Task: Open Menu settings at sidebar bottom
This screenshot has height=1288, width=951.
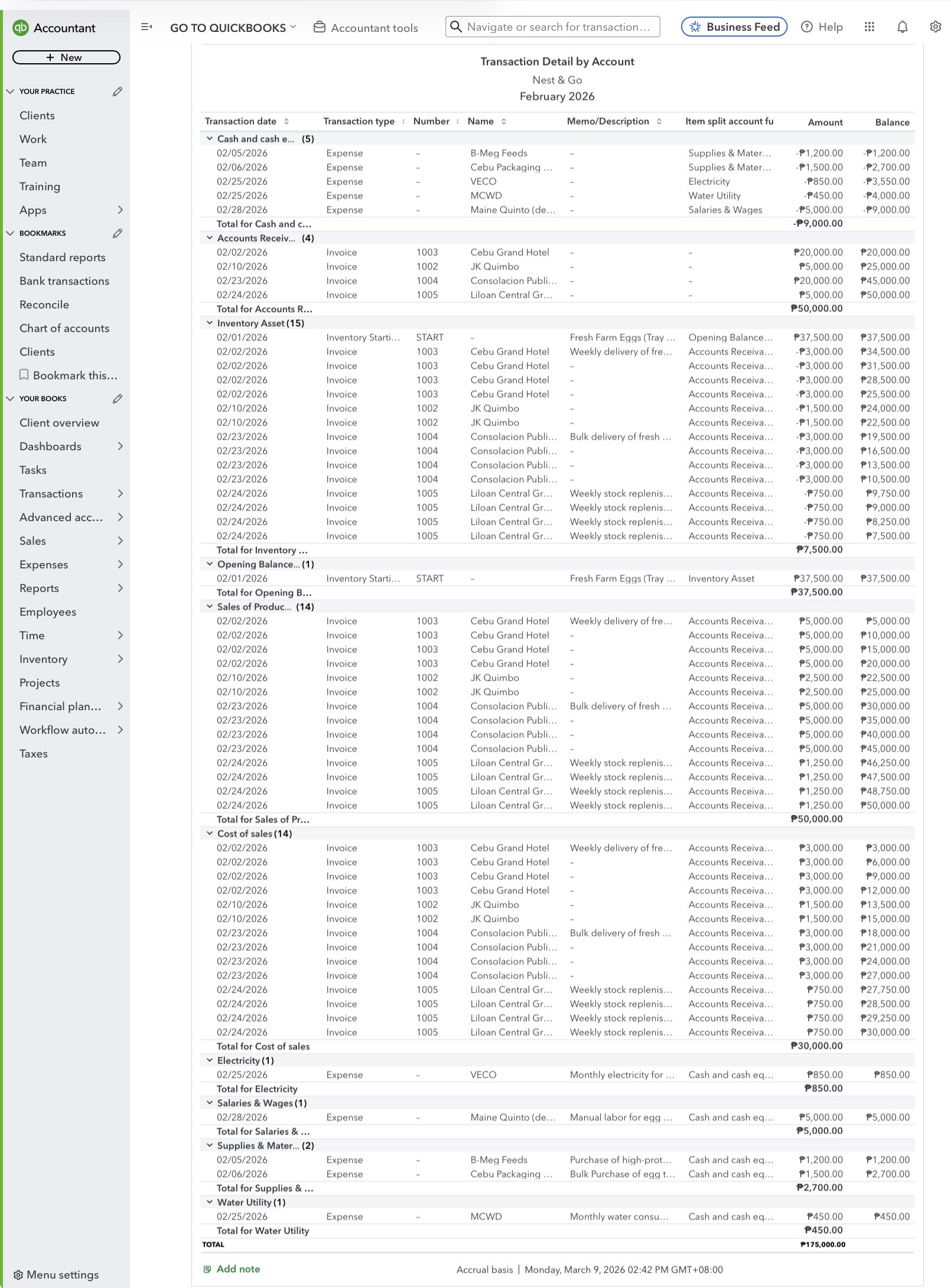Action: [x=56, y=1275]
